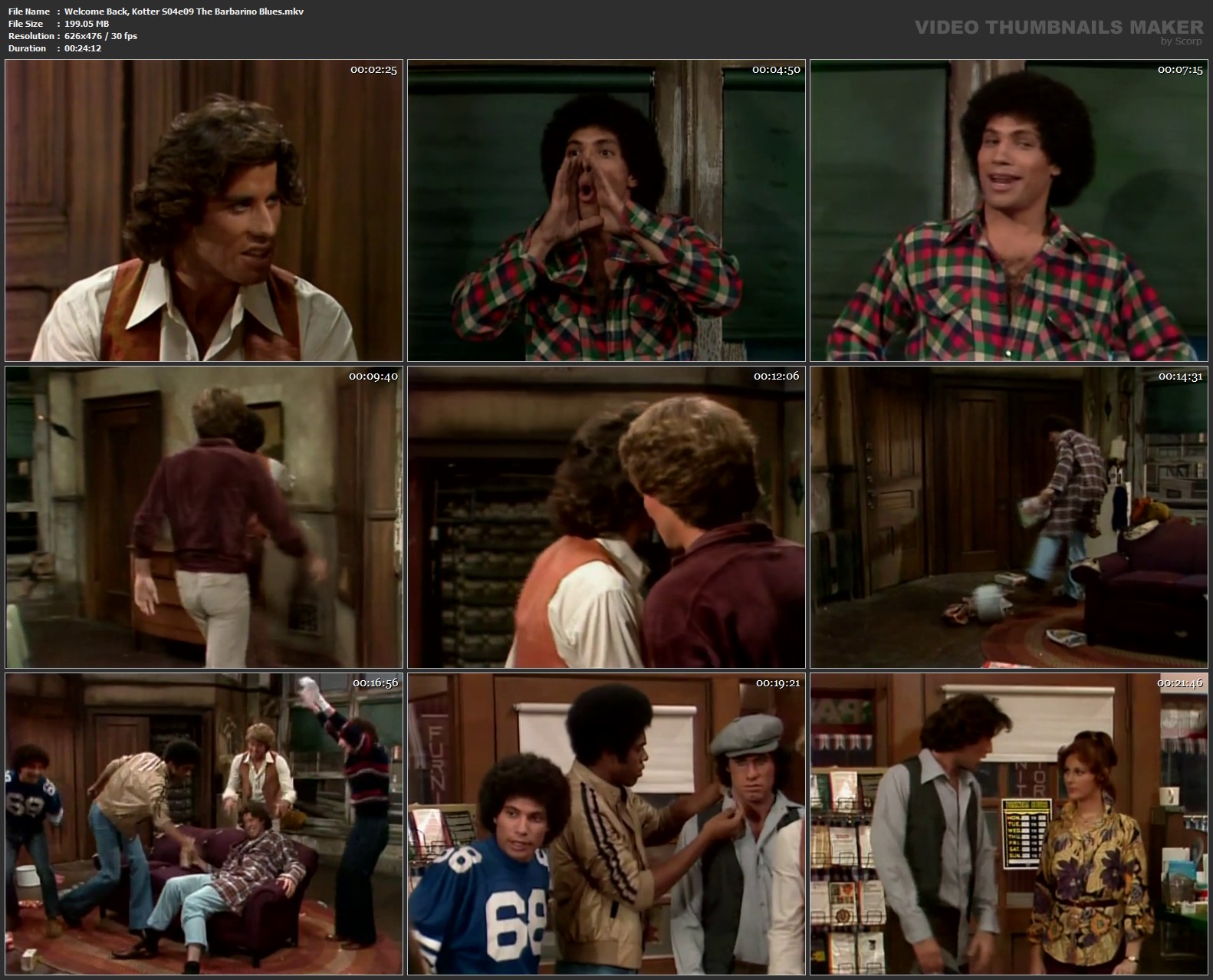Click the Resolution label
Screen dimensions: 1213x980
point(31,36)
